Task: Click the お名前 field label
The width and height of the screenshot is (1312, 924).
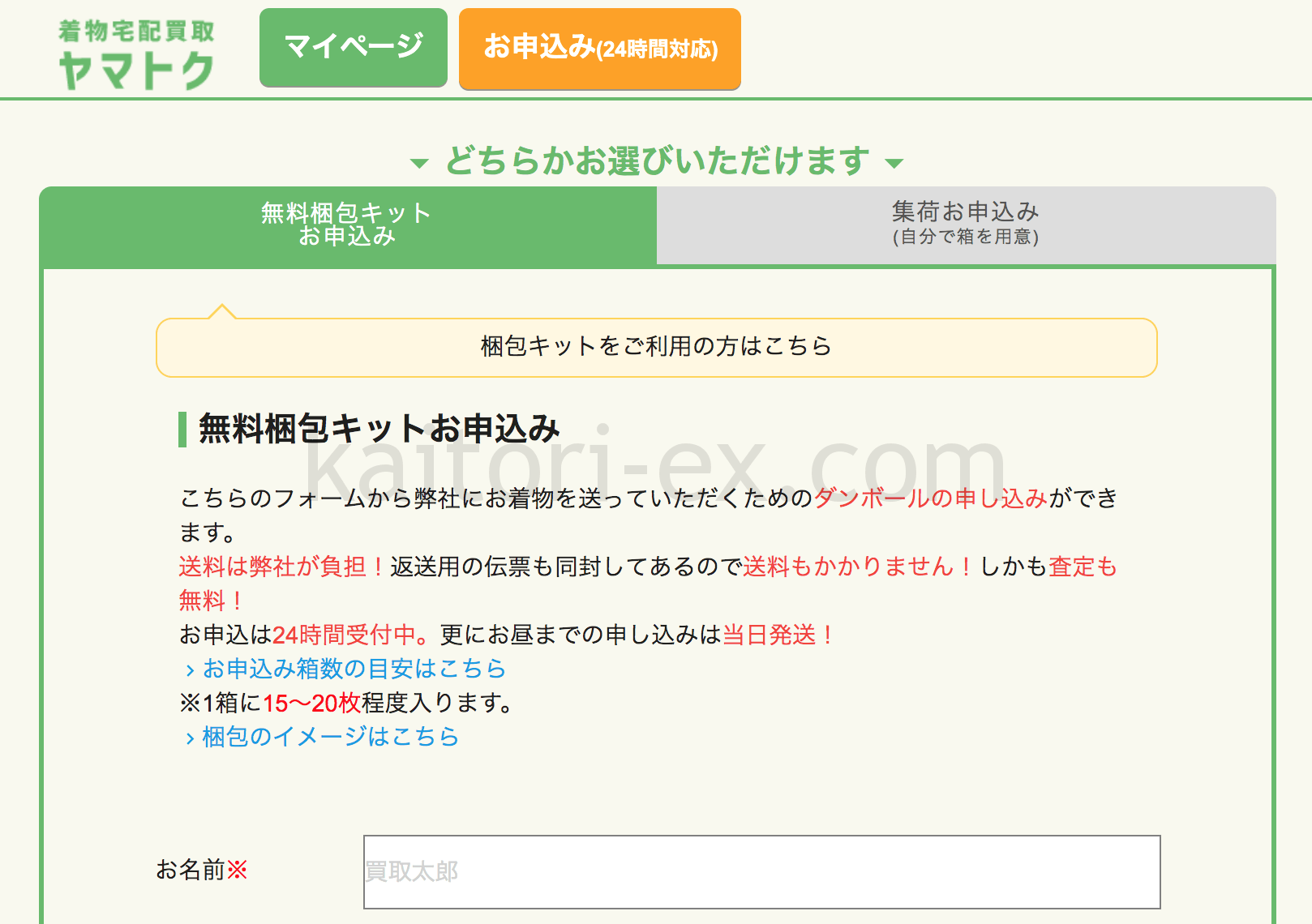Action: point(202,870)
